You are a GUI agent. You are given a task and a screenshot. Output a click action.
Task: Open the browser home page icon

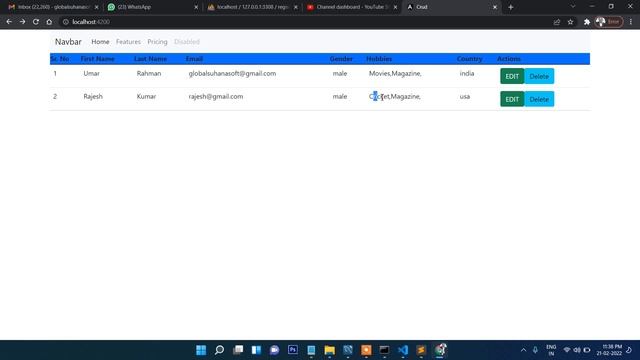pos(49,22)
